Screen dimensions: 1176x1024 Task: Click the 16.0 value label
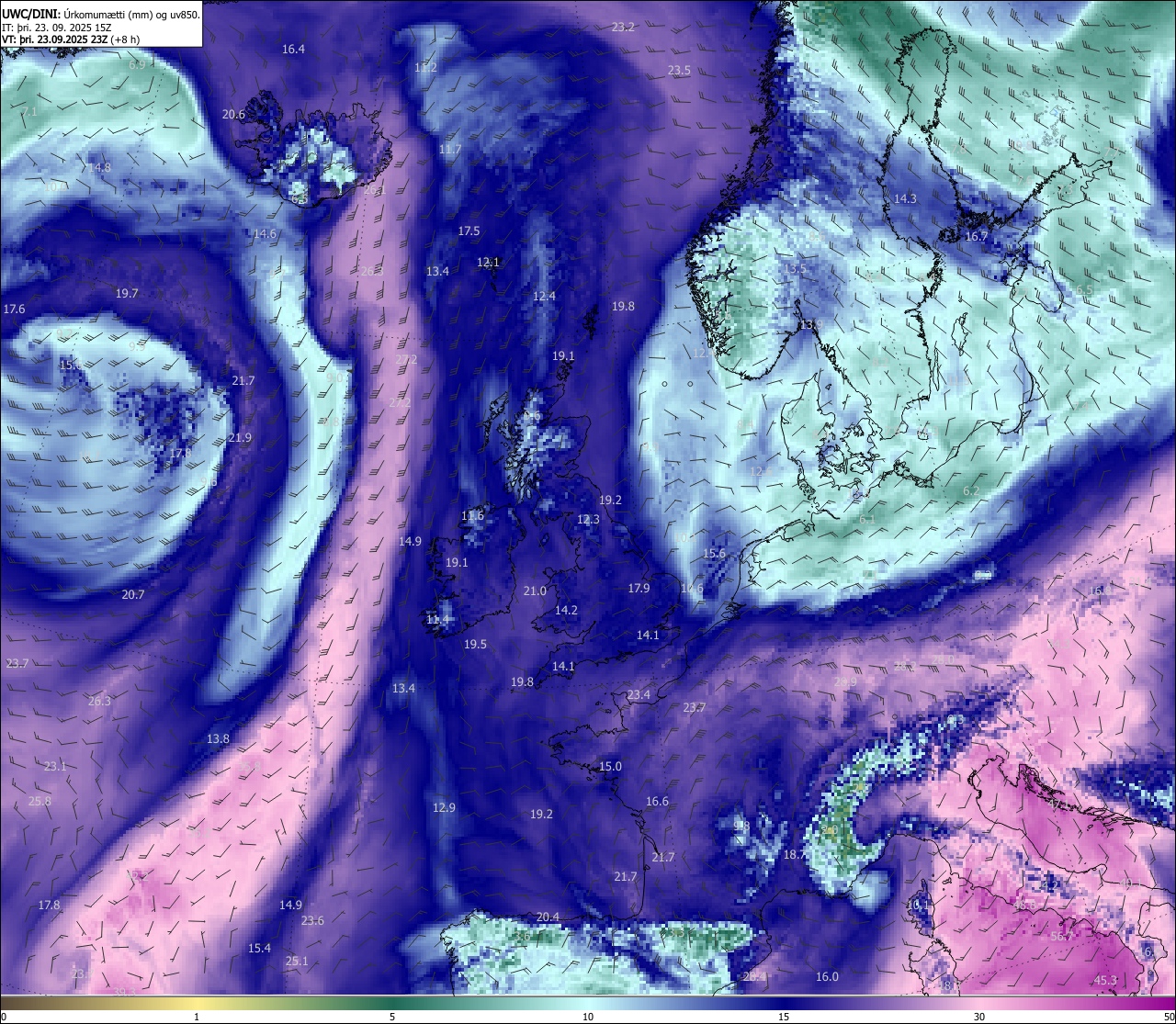(x=827, y=977)
